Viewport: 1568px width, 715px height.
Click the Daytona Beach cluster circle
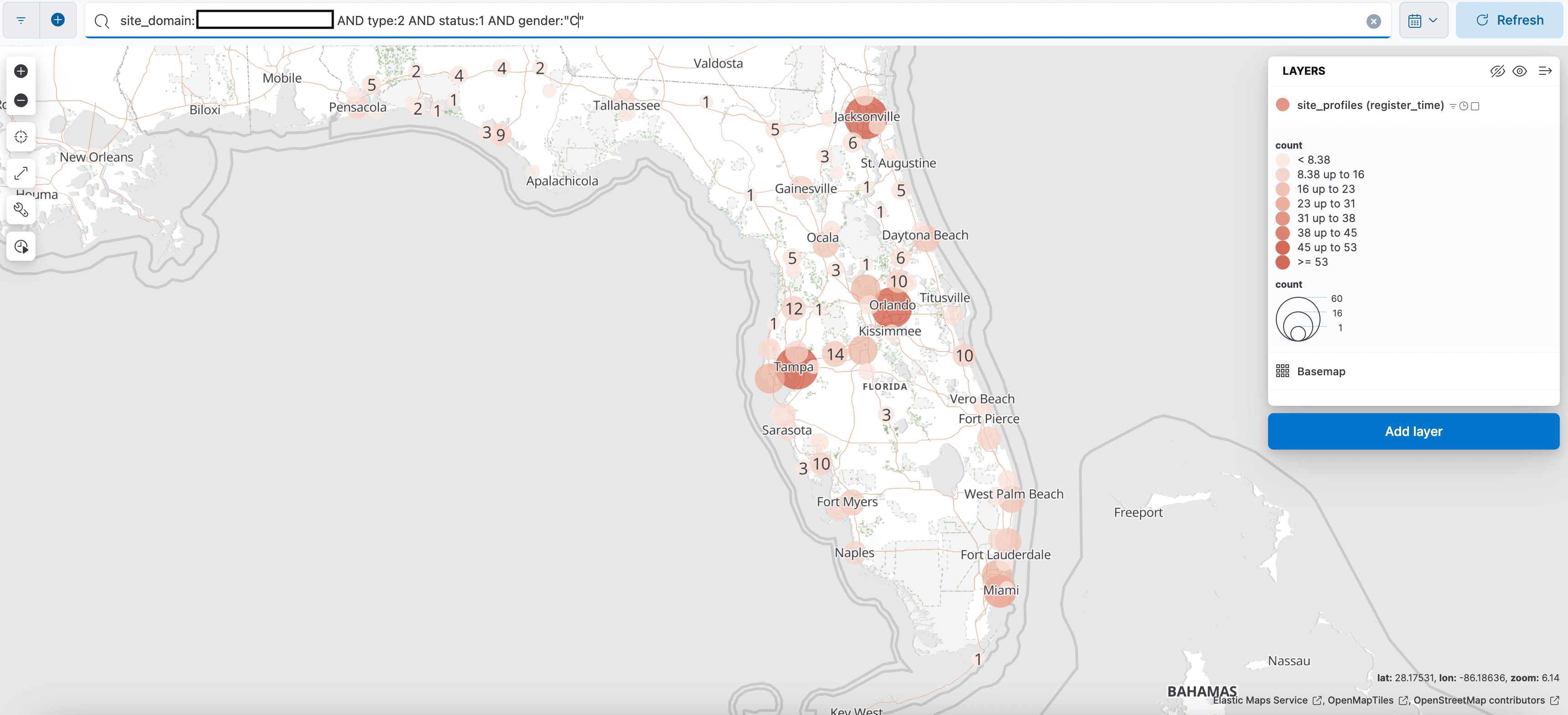[x=926, y=238]
